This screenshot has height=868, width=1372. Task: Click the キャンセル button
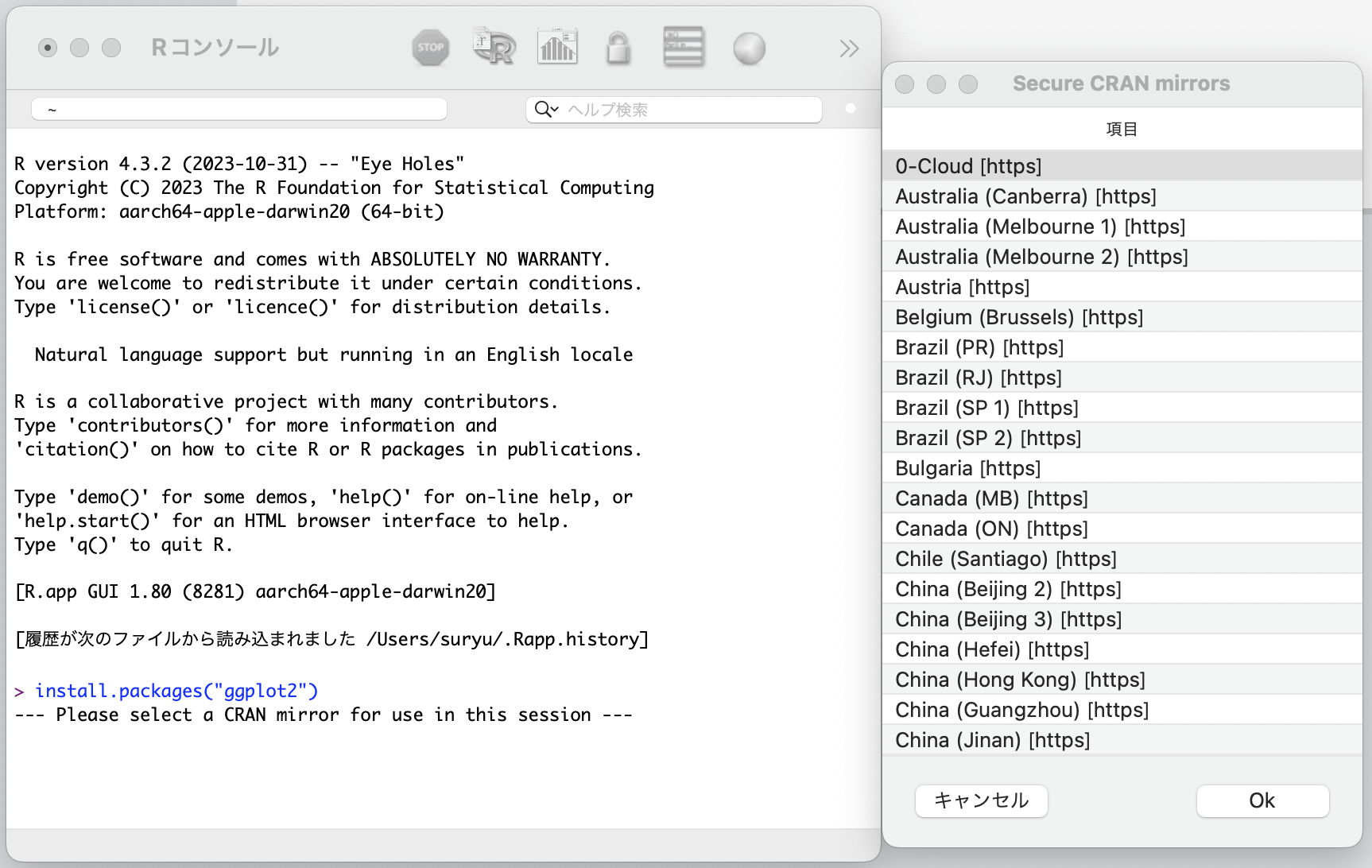pos(981,800)
